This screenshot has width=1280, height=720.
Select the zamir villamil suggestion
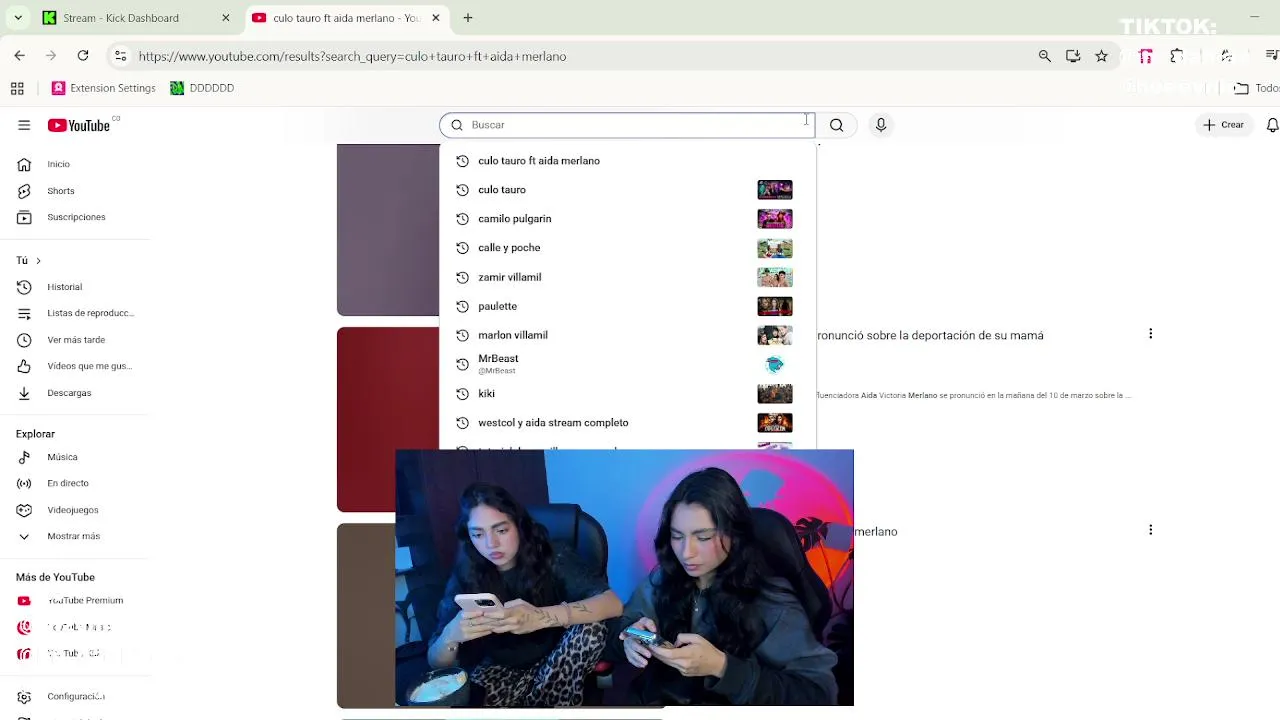coord(627,277)
